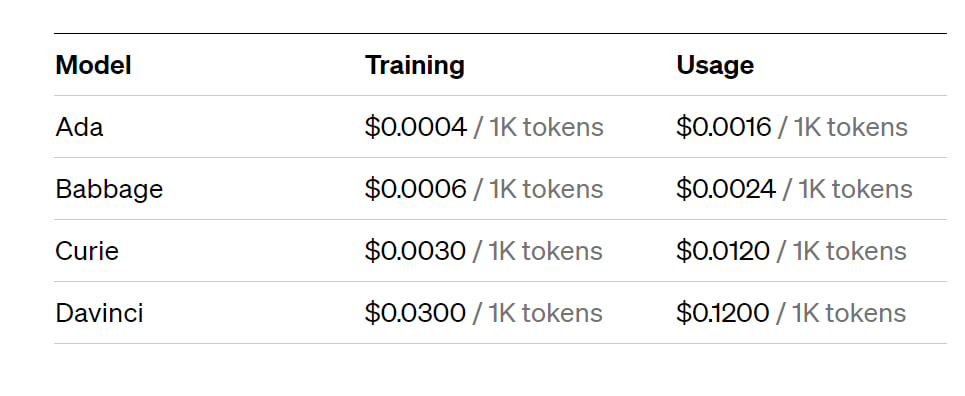
Task: Select the Curie model name
Action: (87, 251)
